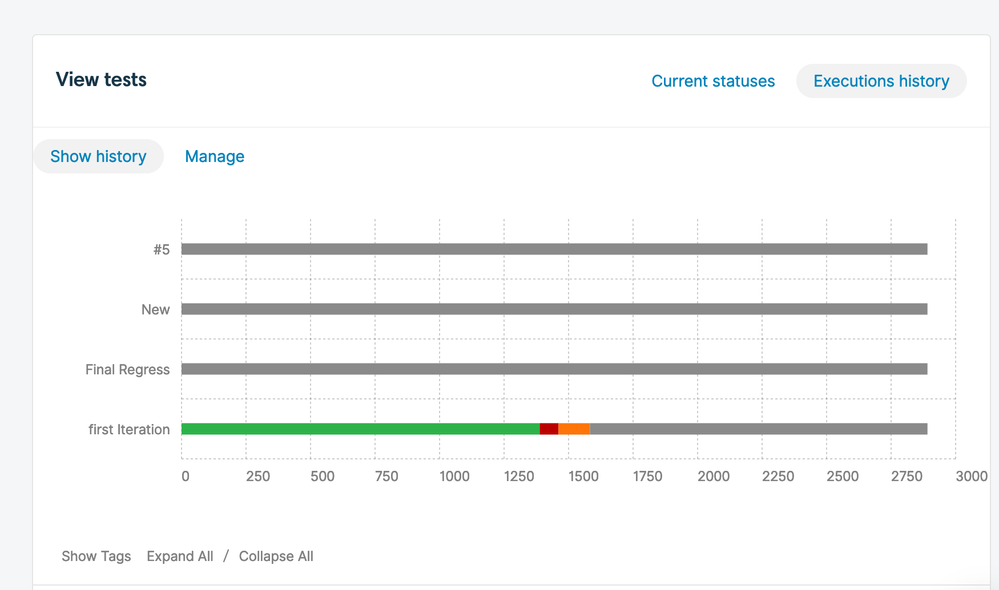Click the Final Regress gray bar
The image size is (999, 590).
point(554,369)
